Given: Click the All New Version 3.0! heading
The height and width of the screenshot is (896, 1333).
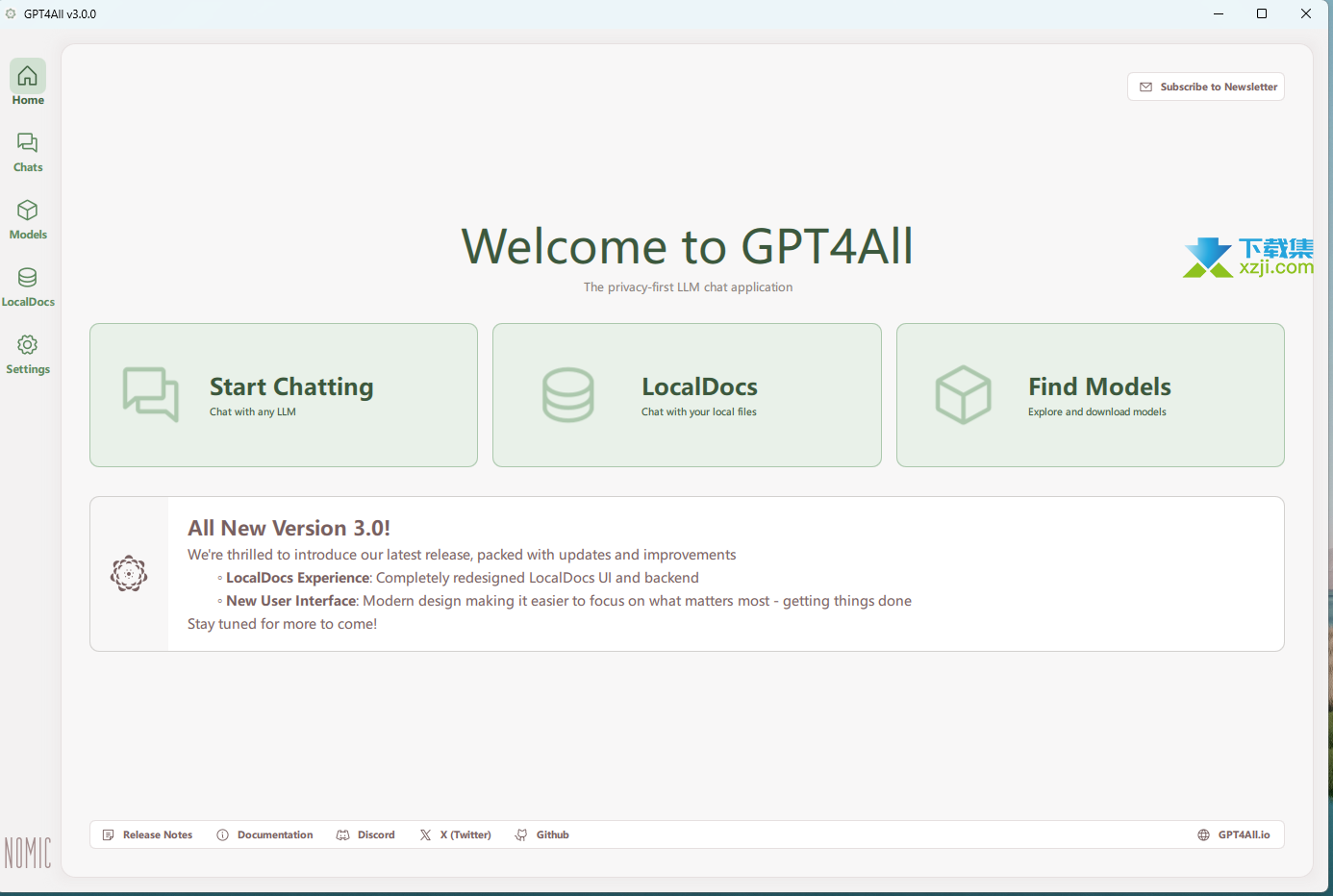Looking at the screenshot, I should (x=289, y=528).
